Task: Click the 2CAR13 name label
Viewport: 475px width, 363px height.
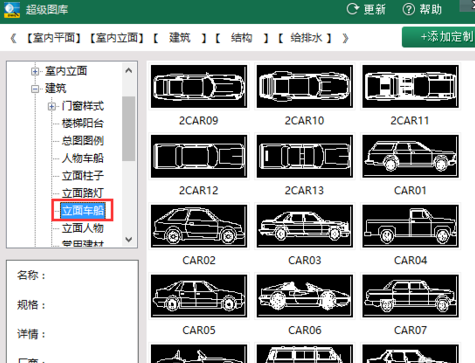Action: pyautogui.click(x=304, y=190)
